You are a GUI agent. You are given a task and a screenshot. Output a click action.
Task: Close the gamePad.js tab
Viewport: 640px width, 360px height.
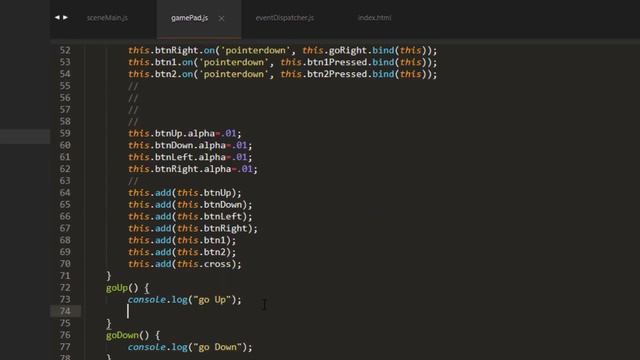pyautogui.click(x=221, y=18)
